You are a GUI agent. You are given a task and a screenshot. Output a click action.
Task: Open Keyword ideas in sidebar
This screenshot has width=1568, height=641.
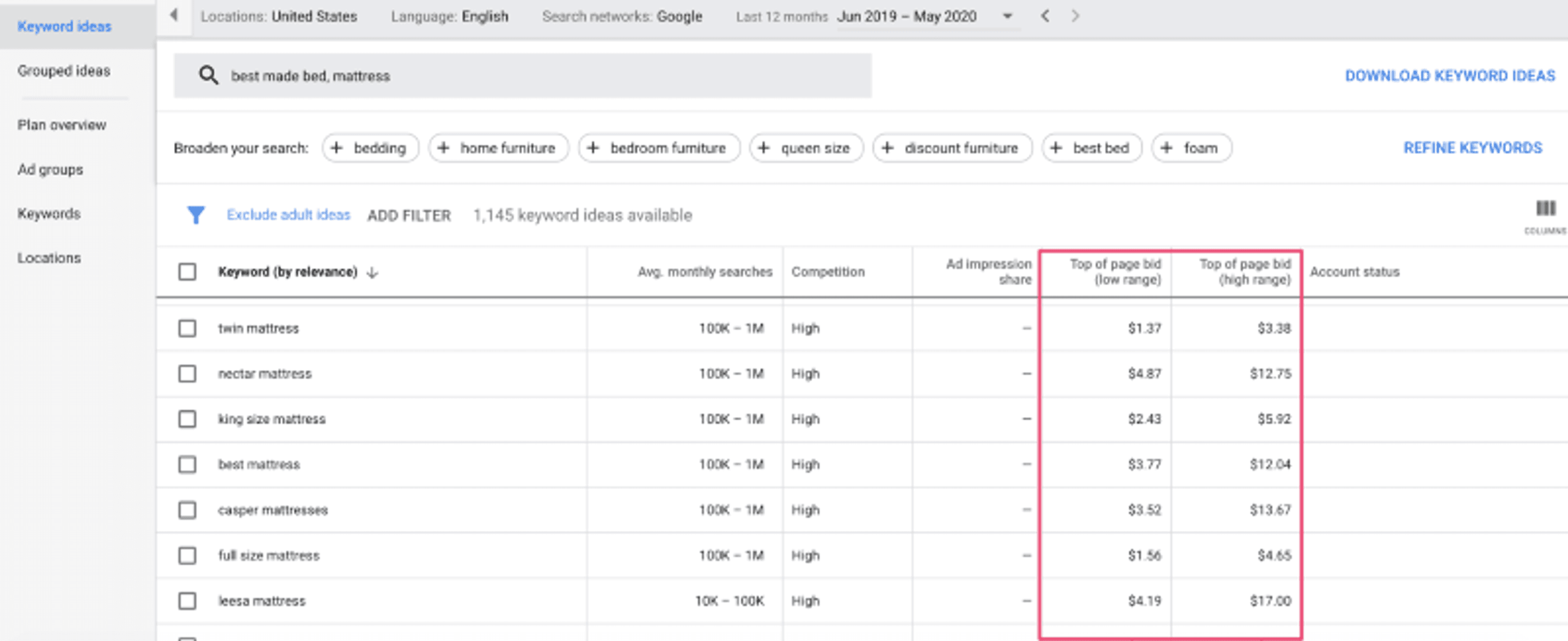pyautogui.click(x=65, y=26)
